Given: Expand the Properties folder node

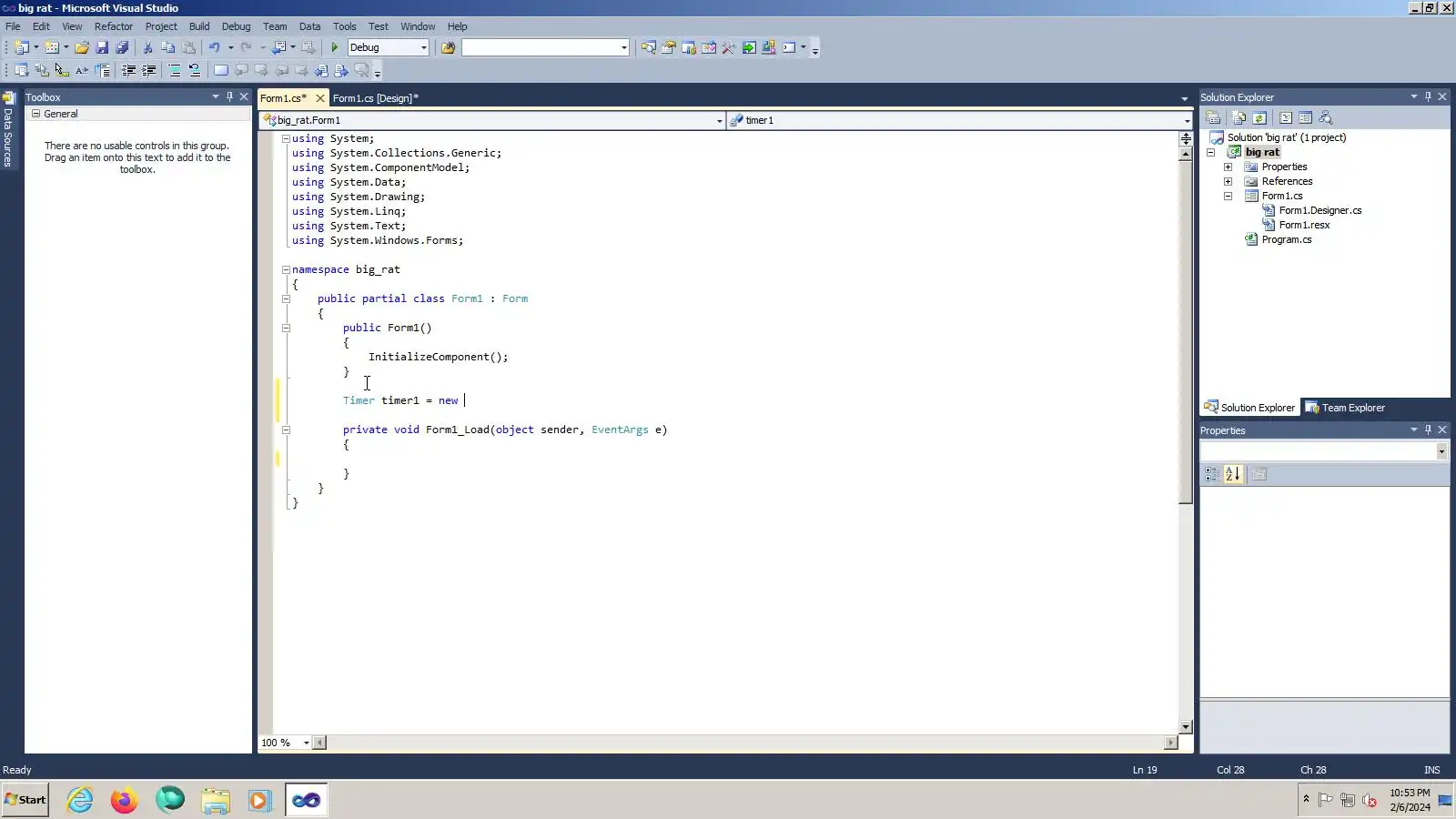Looking at the screenshot, I should [x=1228, y=167].
